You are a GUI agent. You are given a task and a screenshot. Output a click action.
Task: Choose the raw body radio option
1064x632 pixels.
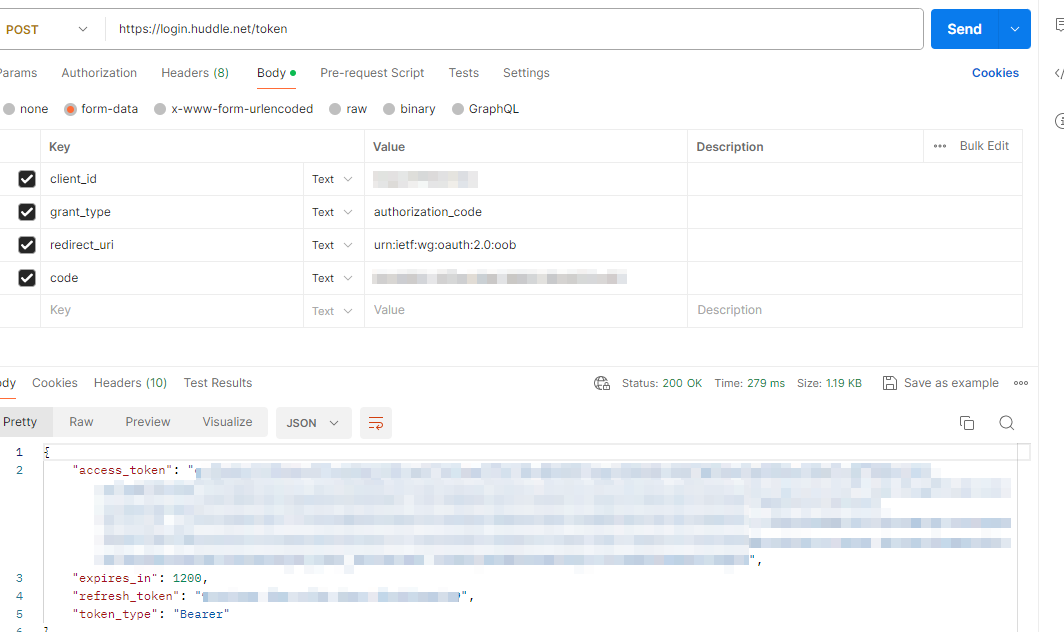[x=336, y=109]
